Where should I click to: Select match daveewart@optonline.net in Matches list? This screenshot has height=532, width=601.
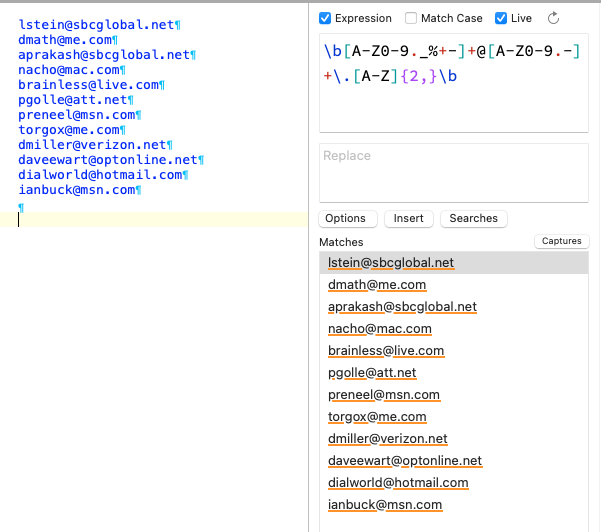tap(454, 460)
